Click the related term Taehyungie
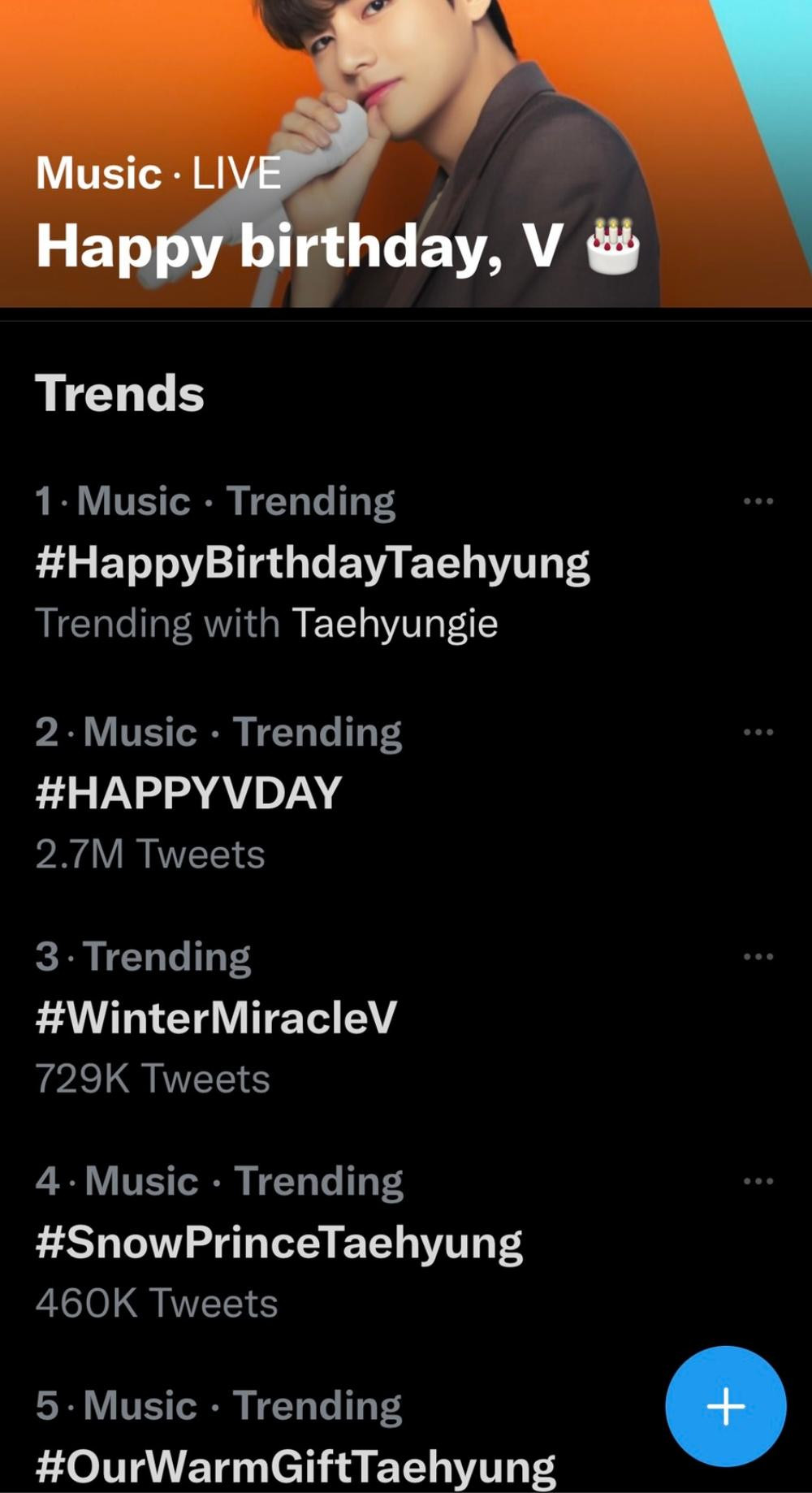Screen dimensions: 812x1493 (x=395, y=624)
